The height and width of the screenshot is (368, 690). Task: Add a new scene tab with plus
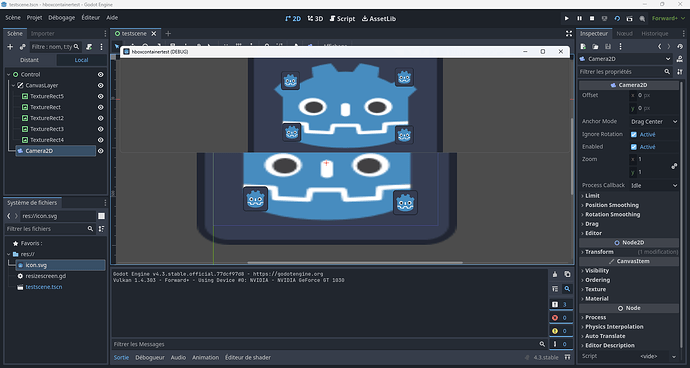(x=168, y=33)
